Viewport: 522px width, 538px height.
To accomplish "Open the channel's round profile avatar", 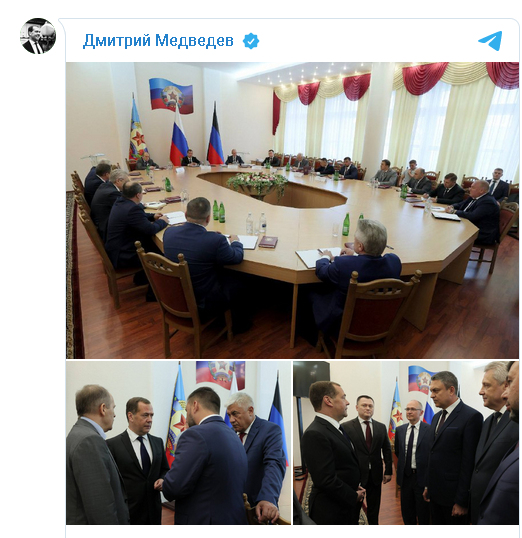I will 38,36.
